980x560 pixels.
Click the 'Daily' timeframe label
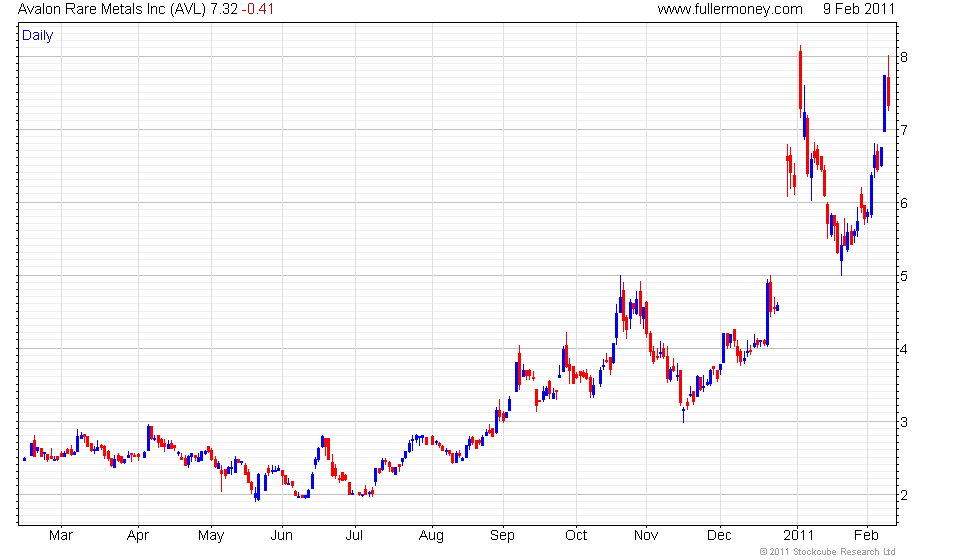[38, 36]
